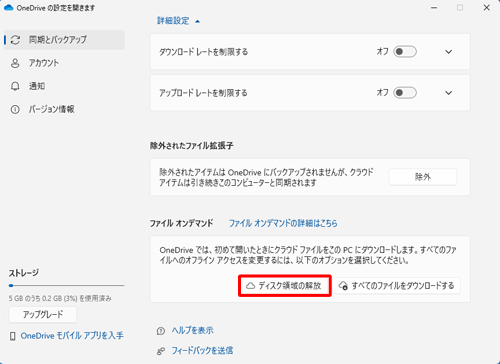Click the ディスク領域の解放 button
This screenshot has height=364, width=500.
(285, 286)
